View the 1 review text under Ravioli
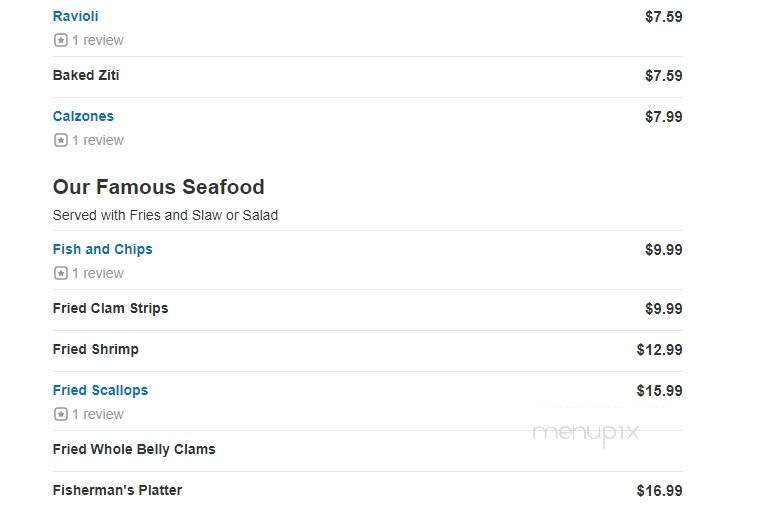 point(98,41)
